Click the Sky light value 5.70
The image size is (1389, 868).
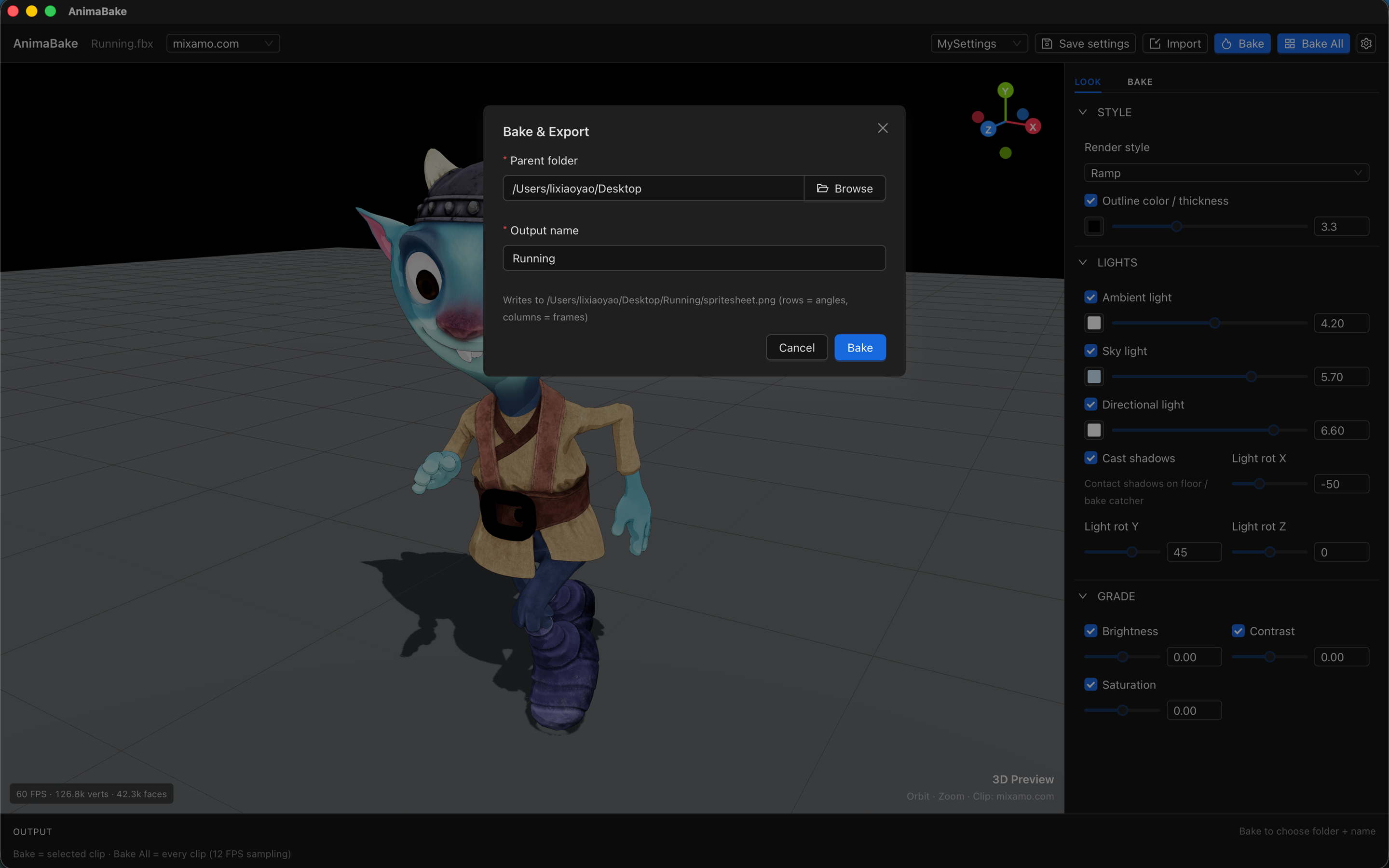(1341, 377)
